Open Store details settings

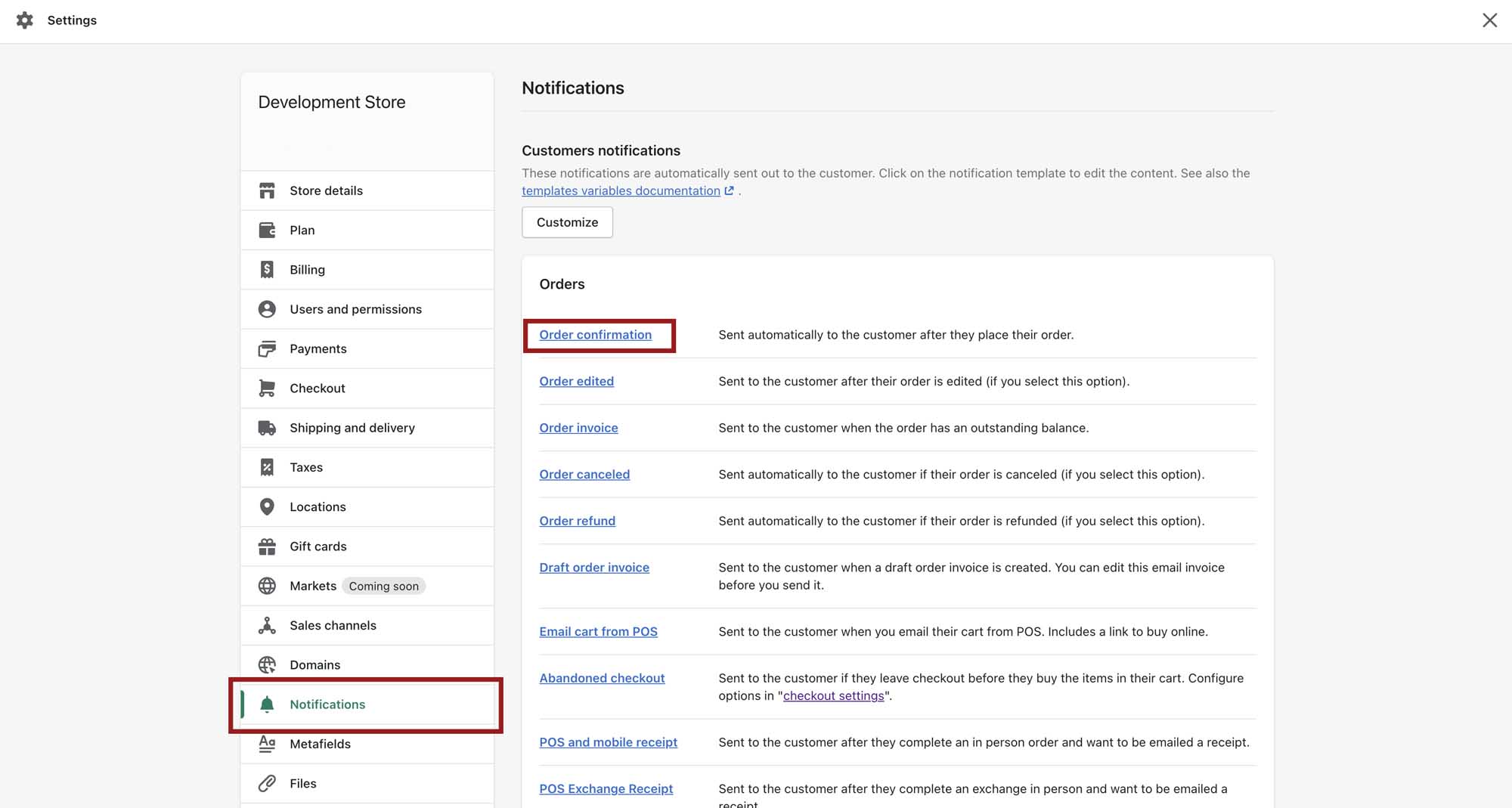click(367, 190)
